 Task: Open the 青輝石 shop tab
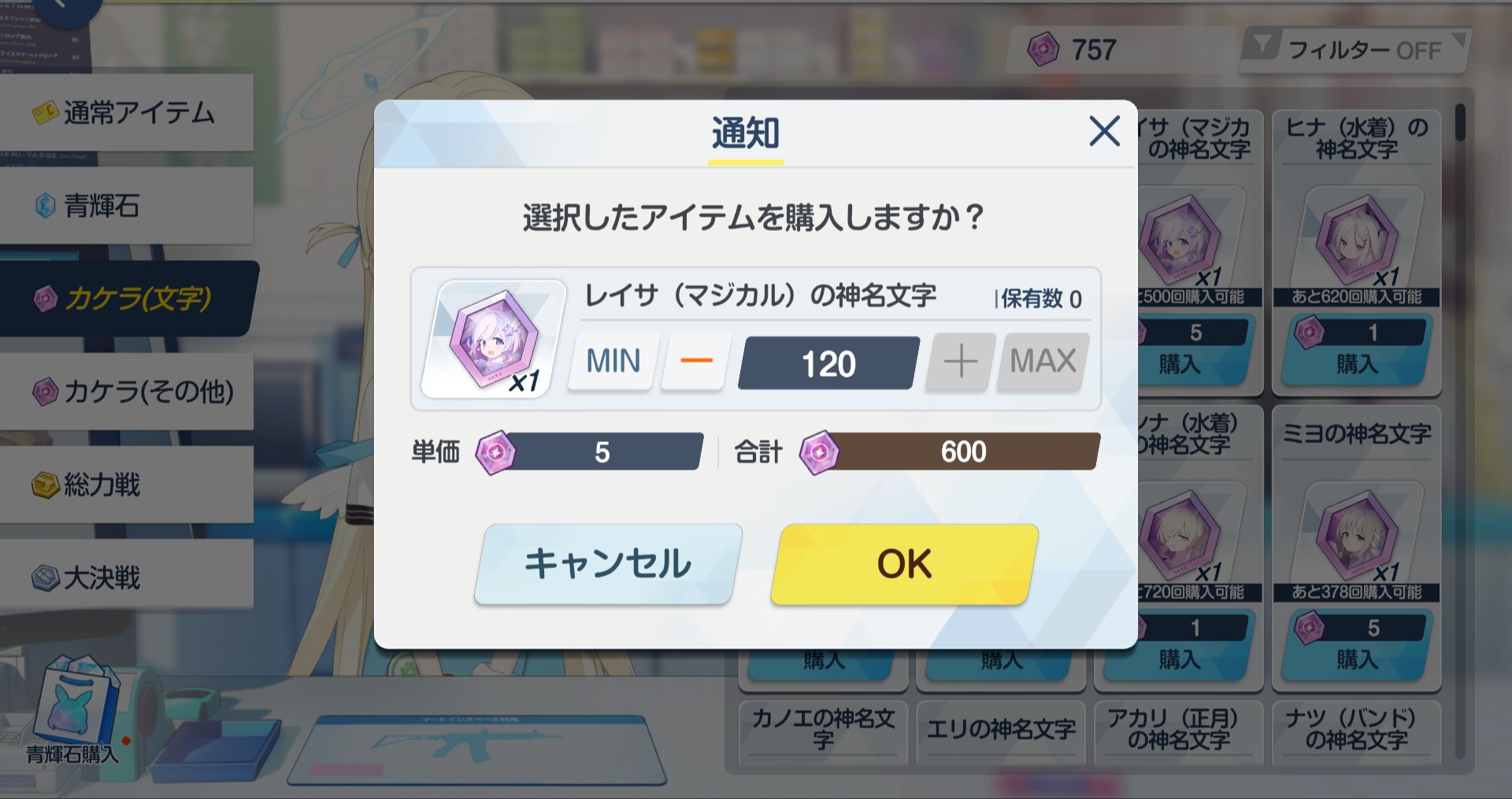tap(126, 206)
